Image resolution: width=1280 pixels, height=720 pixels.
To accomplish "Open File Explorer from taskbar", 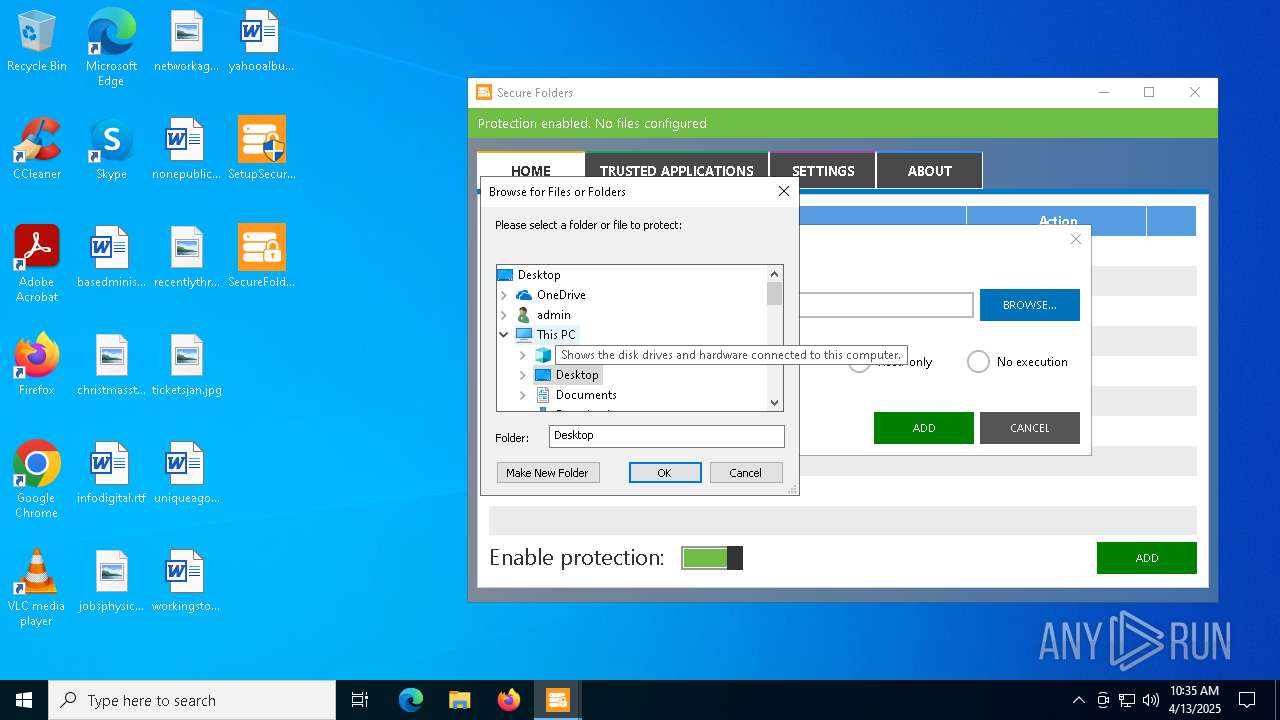I will pyautogui.click(x=459, y=700).
